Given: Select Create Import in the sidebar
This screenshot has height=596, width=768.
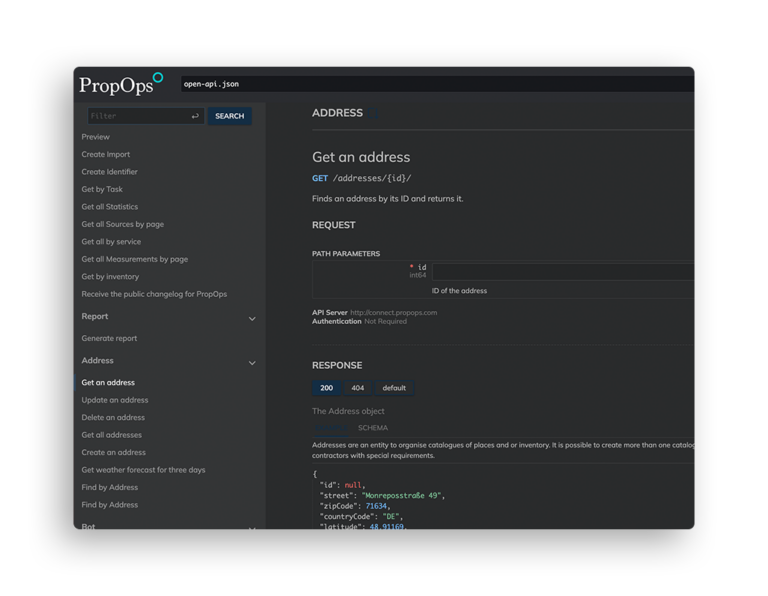Looking at the screenshot, I should [x=106, y=154].
